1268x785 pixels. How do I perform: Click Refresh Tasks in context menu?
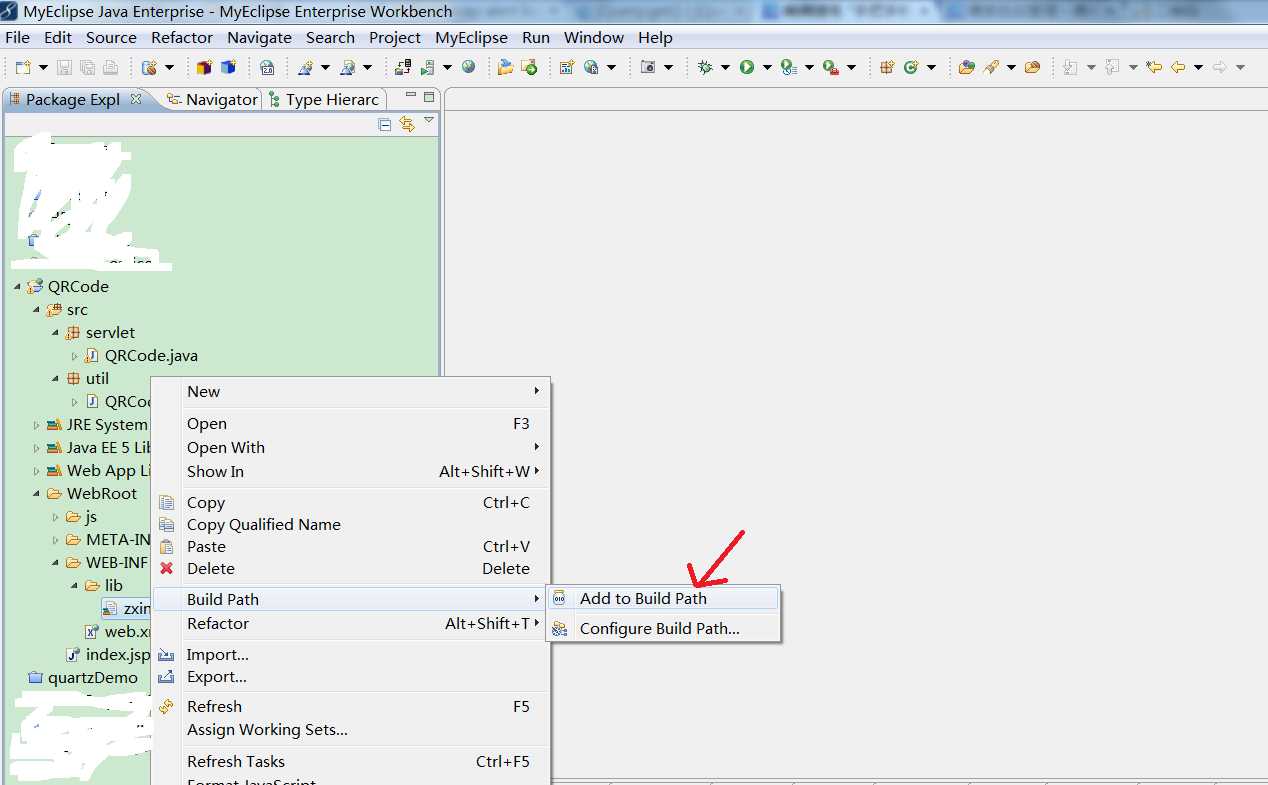(348, 761)
